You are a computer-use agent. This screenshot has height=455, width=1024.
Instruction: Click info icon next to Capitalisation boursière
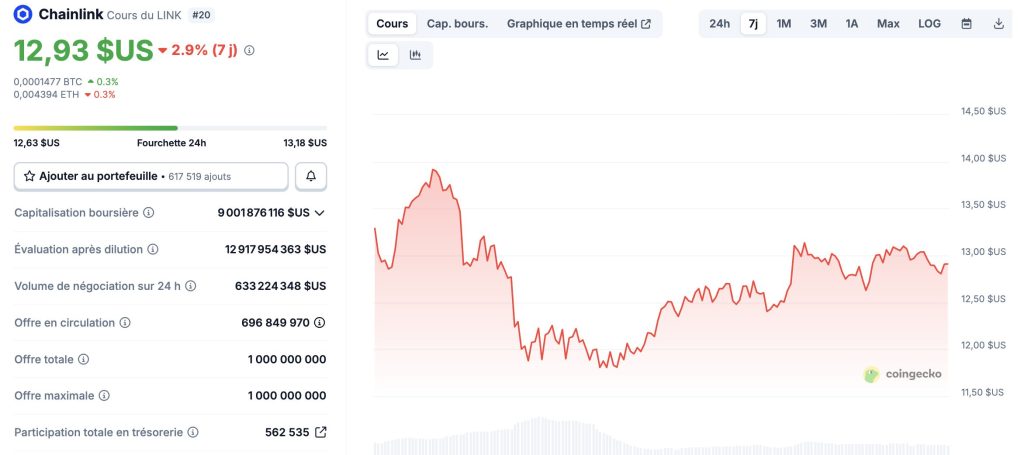coord(149,212)
